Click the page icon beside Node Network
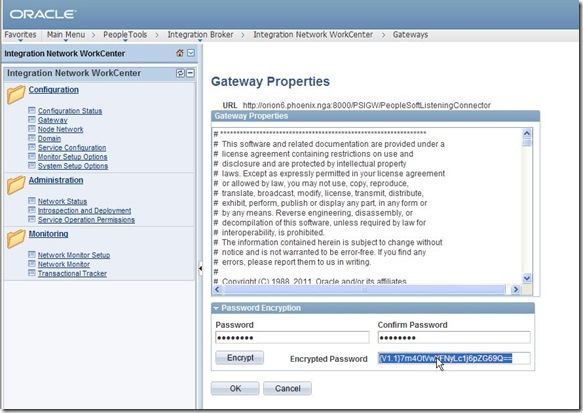Viewport: 583px width, 413px height. [x=32, y=129]
